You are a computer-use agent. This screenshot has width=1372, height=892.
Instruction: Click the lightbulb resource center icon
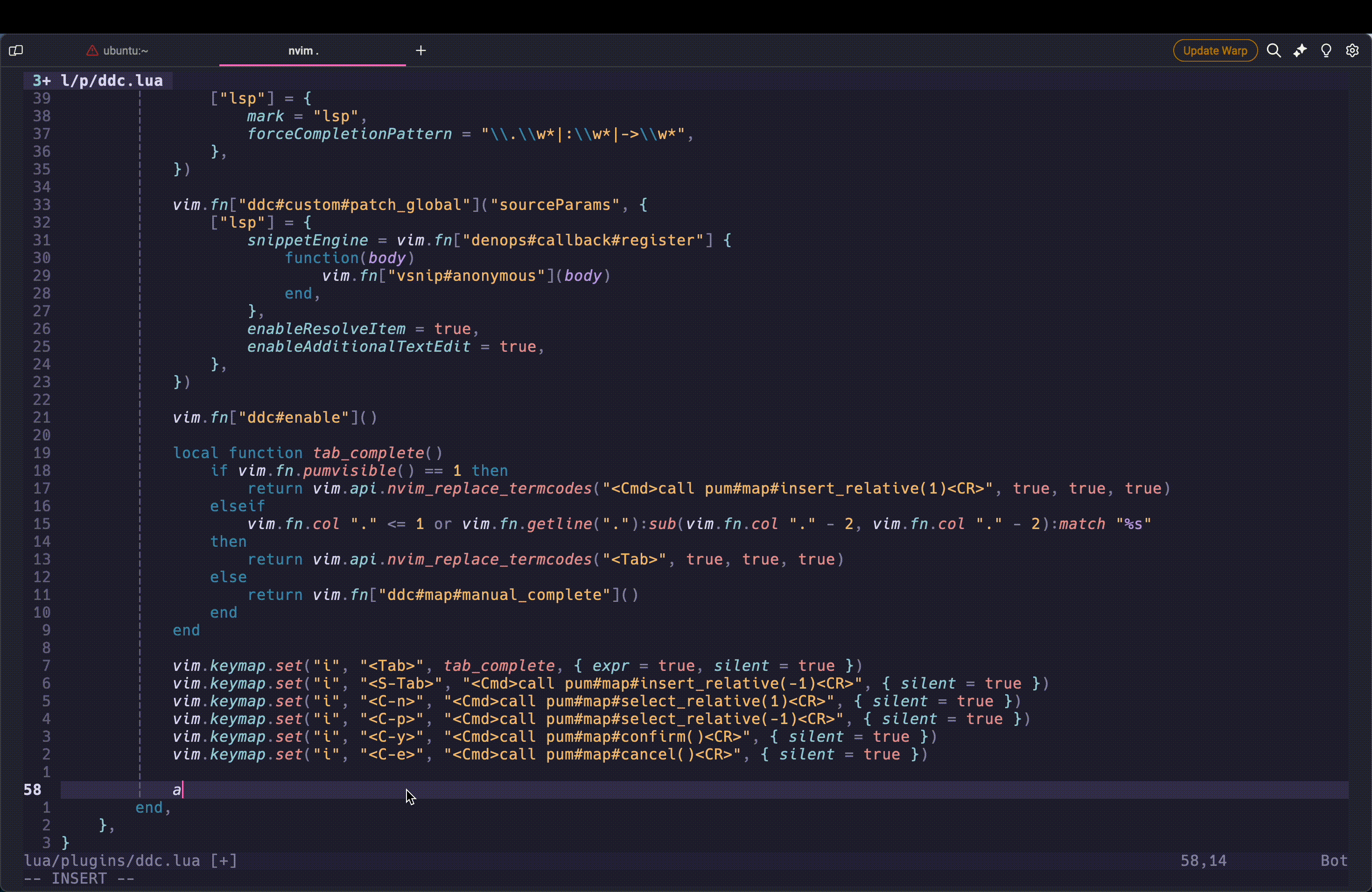[1326, 51]
